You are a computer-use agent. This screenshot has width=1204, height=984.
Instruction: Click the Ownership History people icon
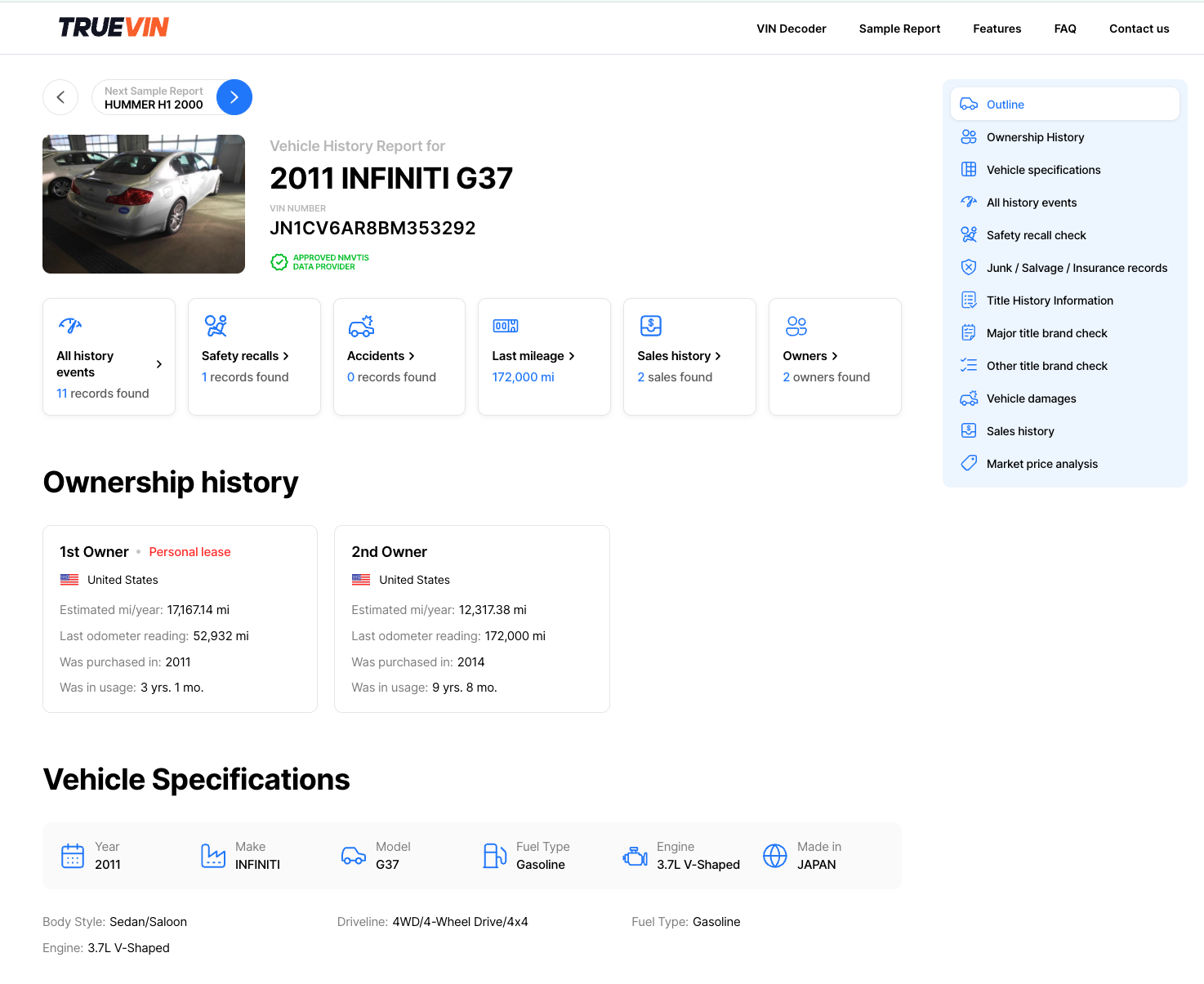point(969,137)
